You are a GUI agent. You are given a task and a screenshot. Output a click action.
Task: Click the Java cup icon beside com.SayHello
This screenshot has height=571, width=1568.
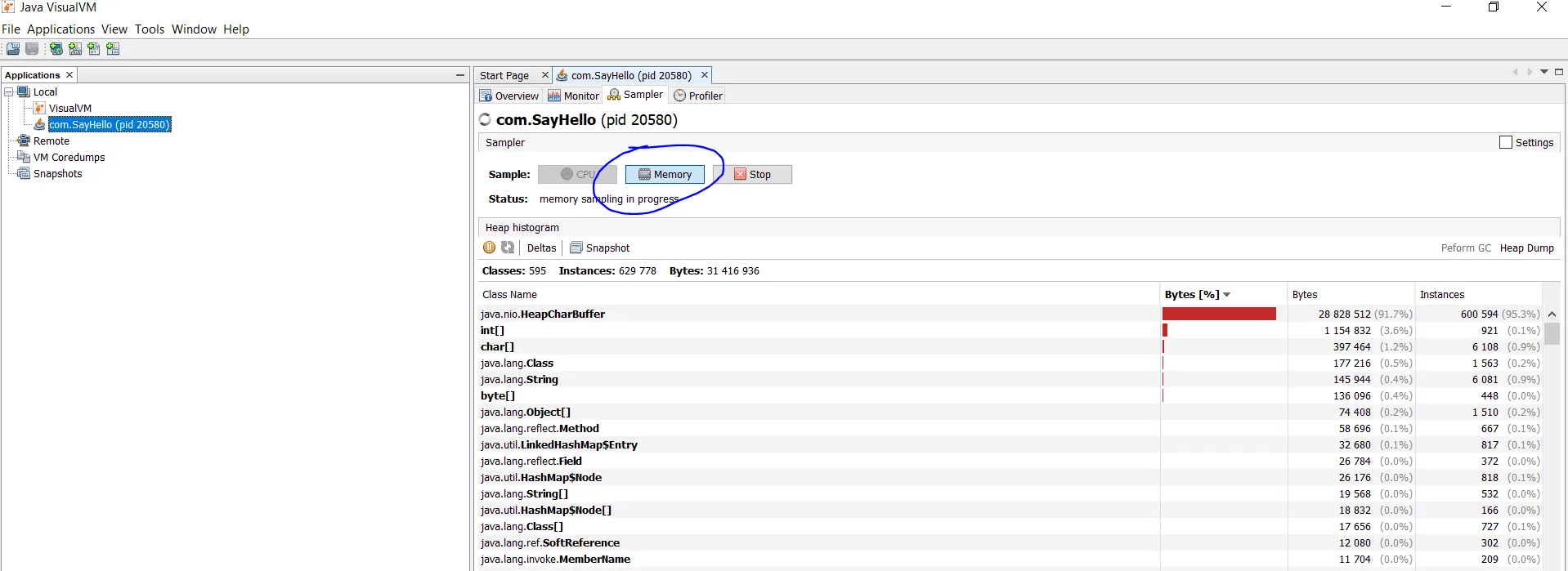pos(39,124)
